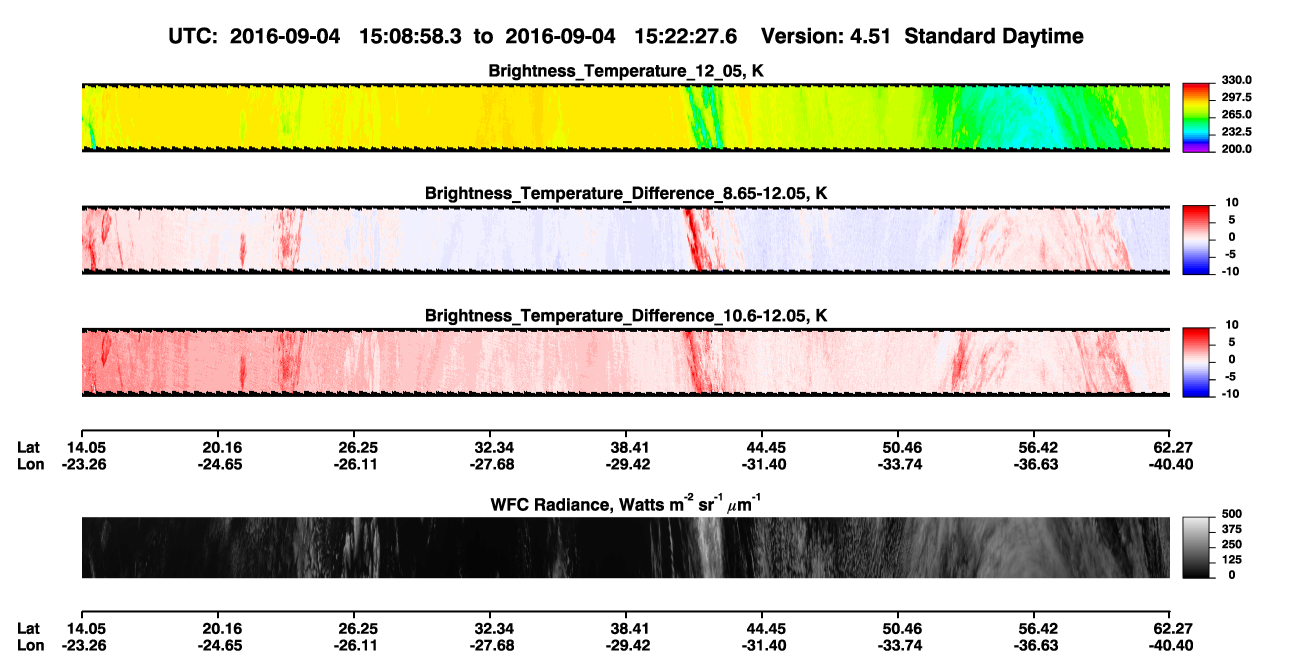Image resolution: width=1300 pixels, height=667 pixels.
Task: Click Lat 32.34 below the WFC panel
Action: tap(490, 628)
